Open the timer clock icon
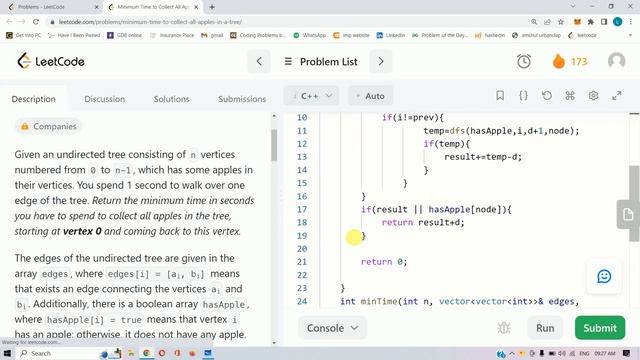The width and height of the screenshot is (640, 360). pos(524,61)
